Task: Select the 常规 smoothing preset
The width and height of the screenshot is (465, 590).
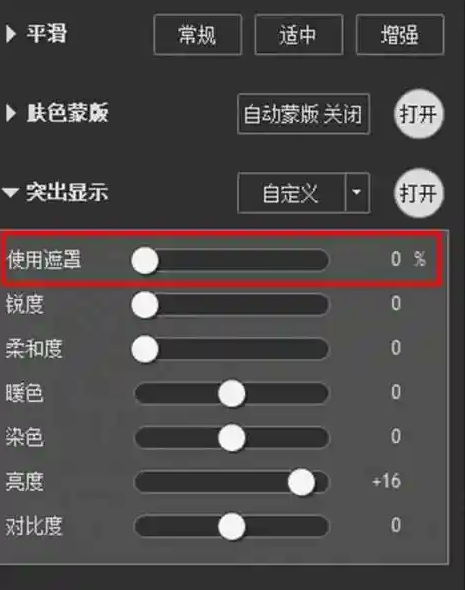Action: pos(198,35)
